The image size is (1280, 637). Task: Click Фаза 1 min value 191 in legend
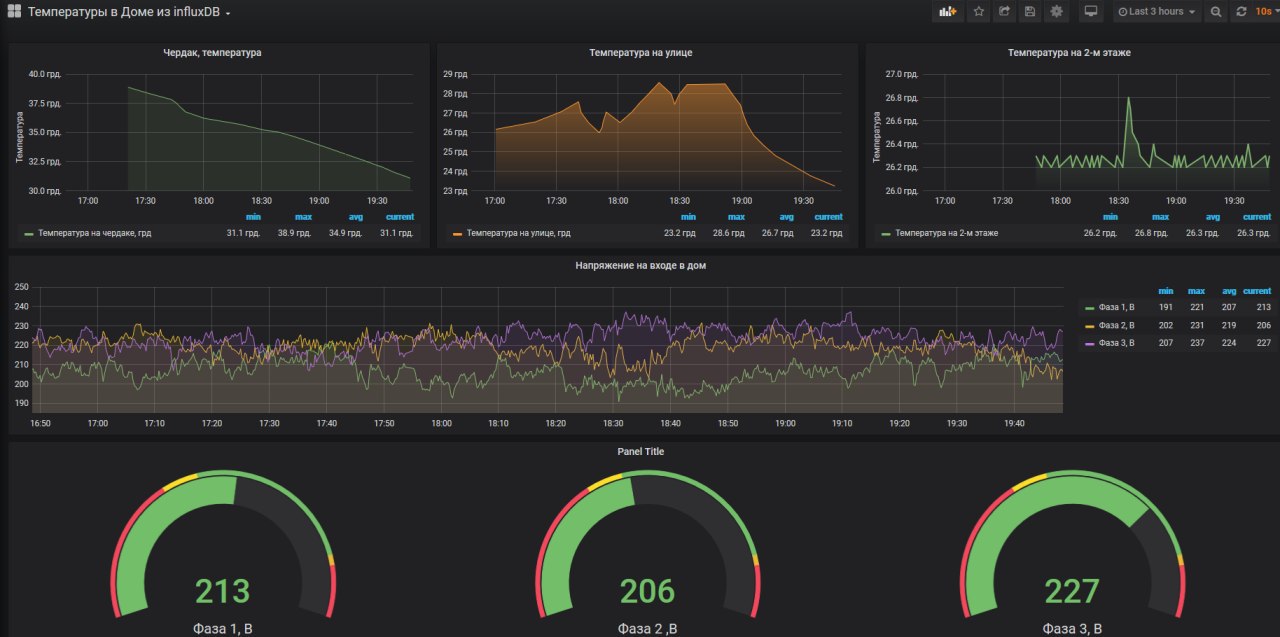[x=1166, y=308]
